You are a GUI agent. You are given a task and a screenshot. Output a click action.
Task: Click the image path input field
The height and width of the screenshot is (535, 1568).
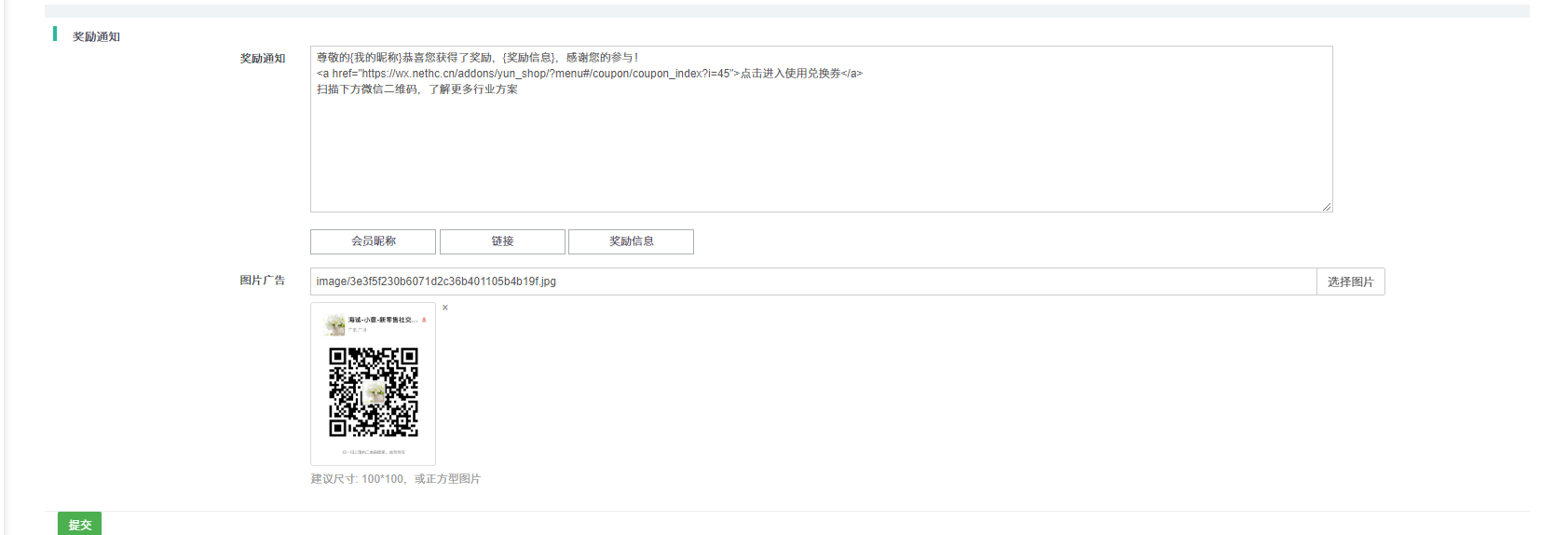(x=812, y=281)
